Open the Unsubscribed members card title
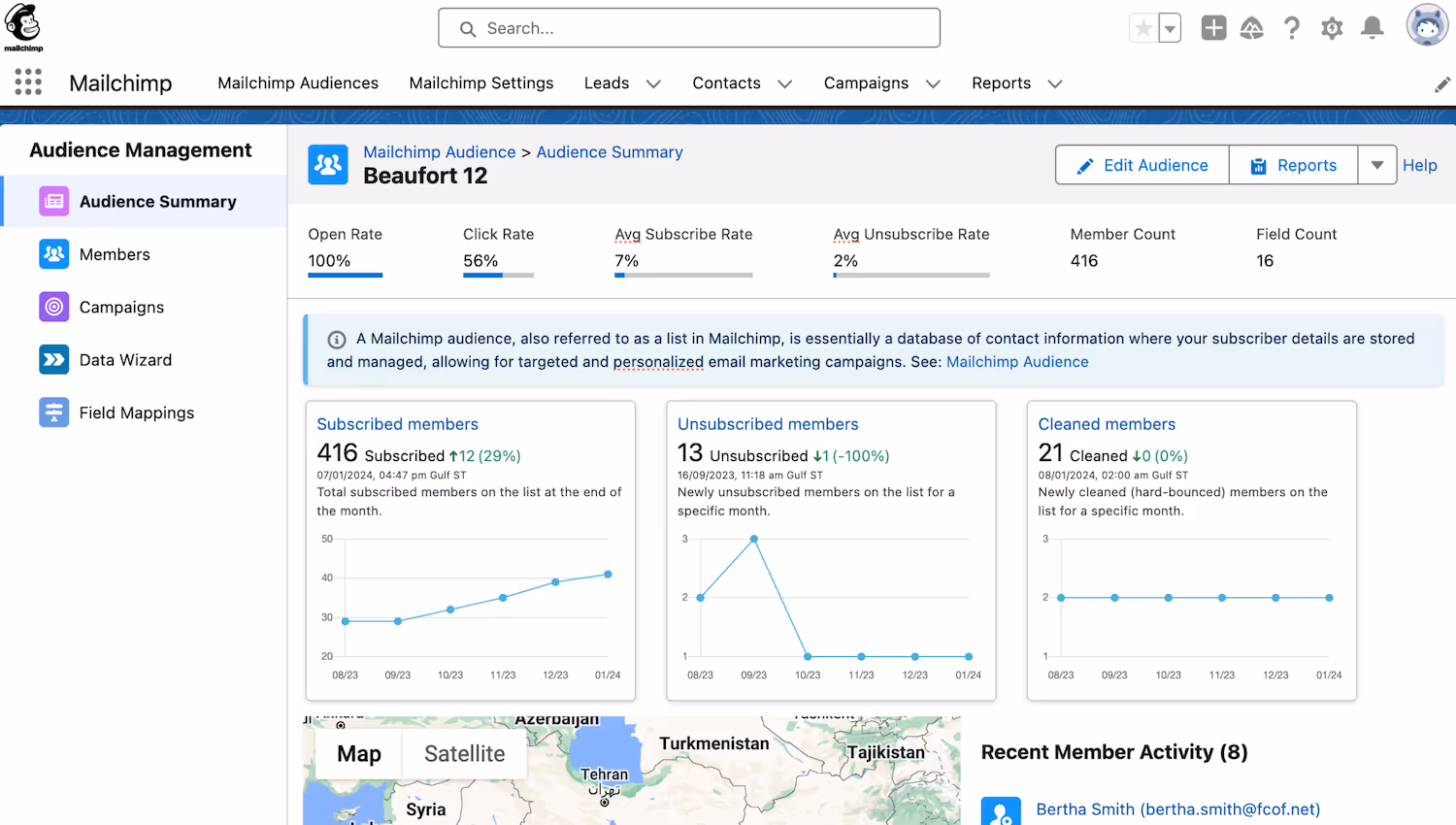This screenshot has height=825, width=1456. pos(768,424)
